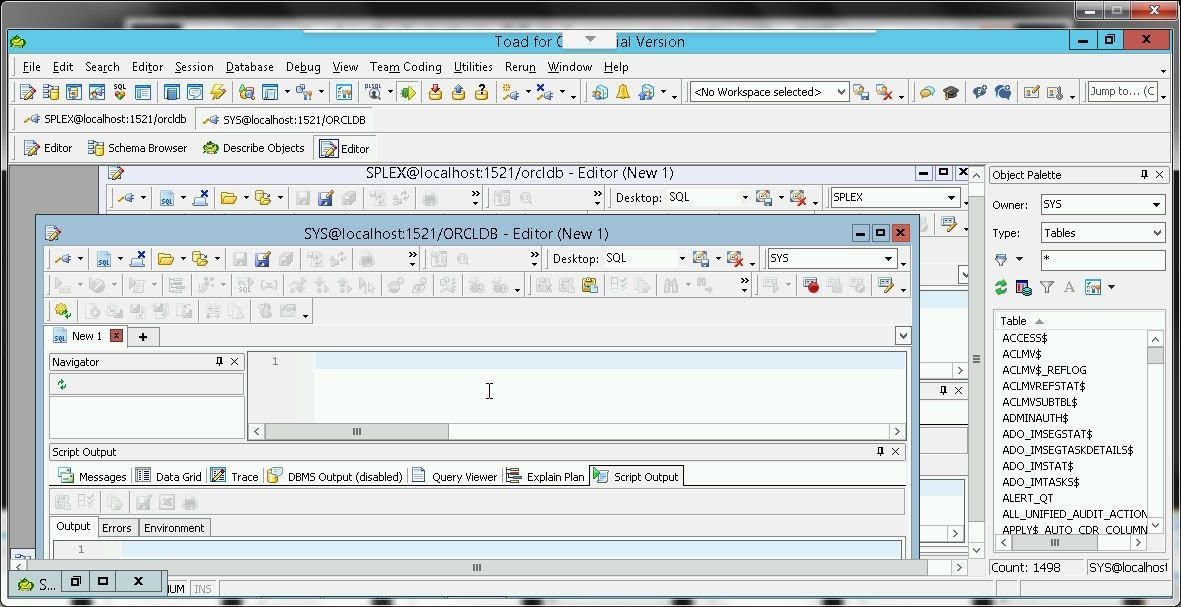Screen dimensions: 1181x607
Task: Select the ACCESS$ table in Object Palette
Action: coord(1024,338)
